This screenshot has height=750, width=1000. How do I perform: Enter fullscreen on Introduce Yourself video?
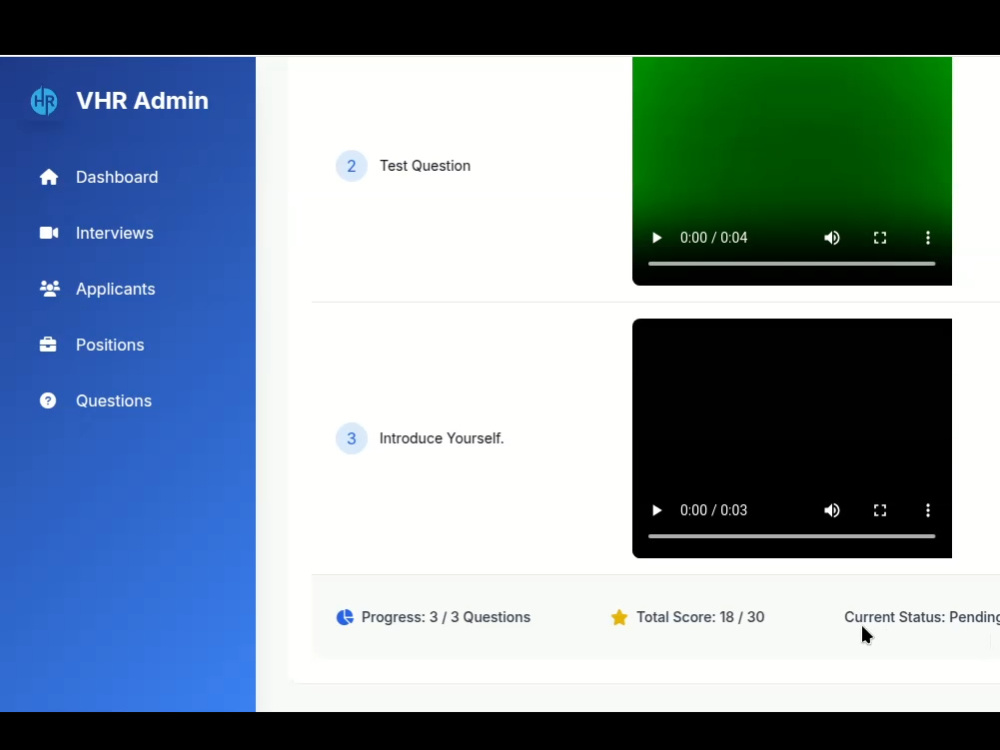click(x=880, y=510)
